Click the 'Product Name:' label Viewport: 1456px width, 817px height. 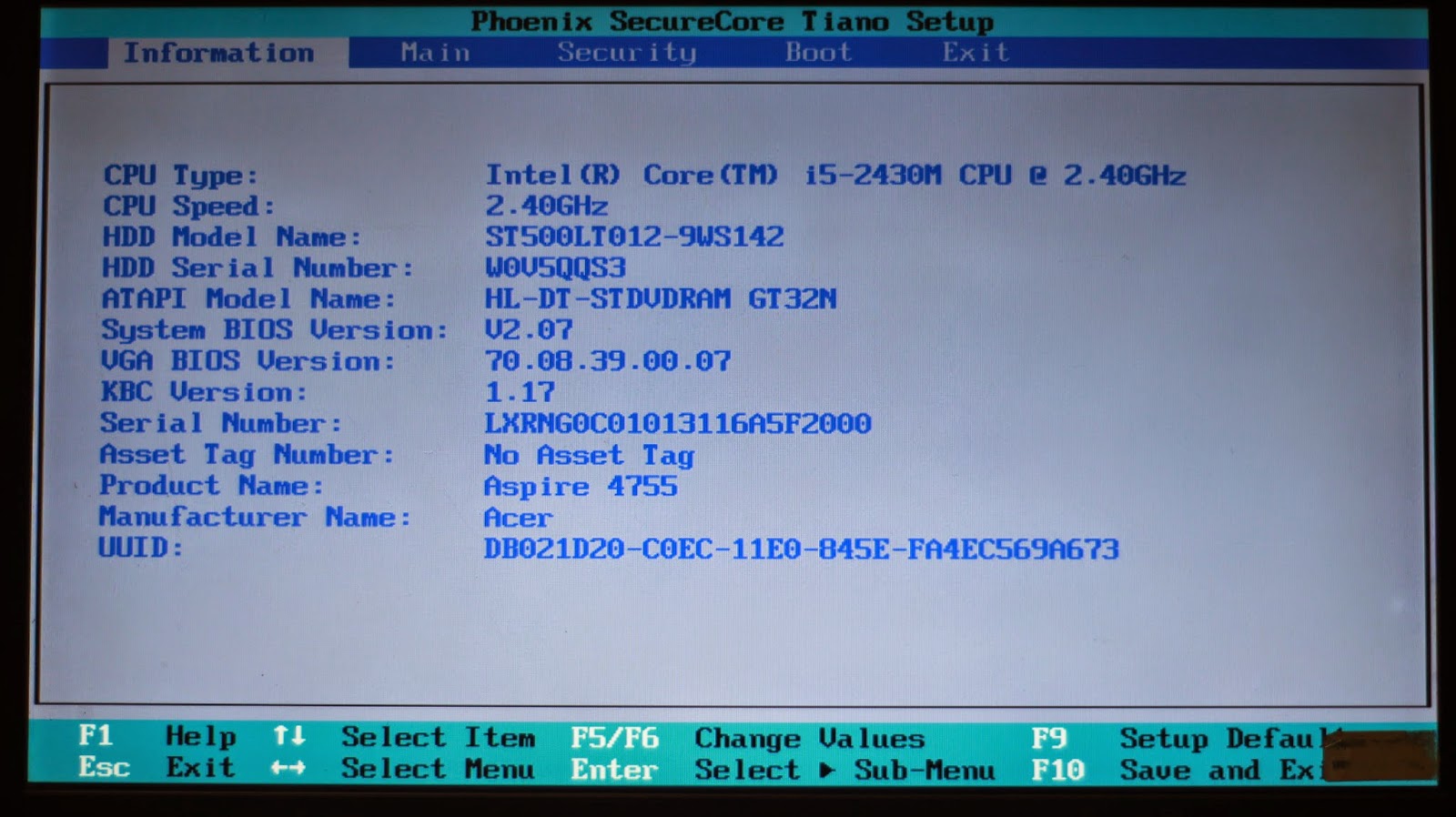[212, 485]
